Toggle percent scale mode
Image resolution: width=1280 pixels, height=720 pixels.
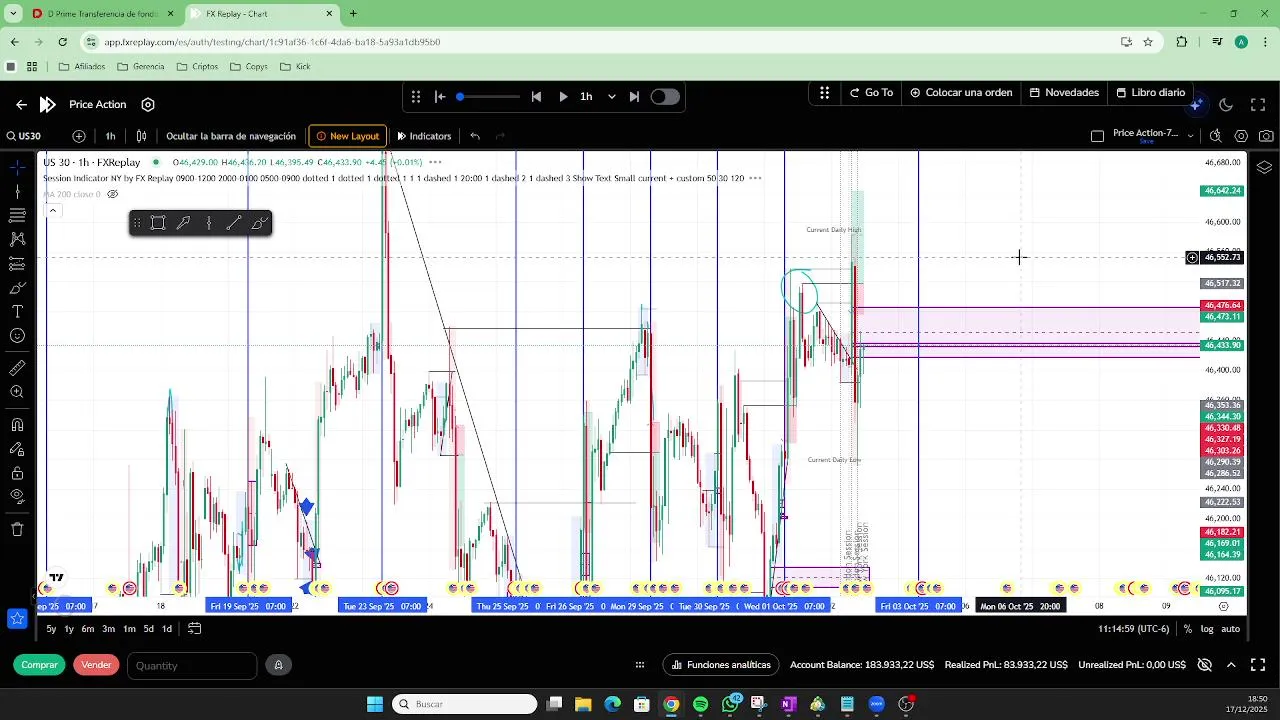tap(1188, 629)
